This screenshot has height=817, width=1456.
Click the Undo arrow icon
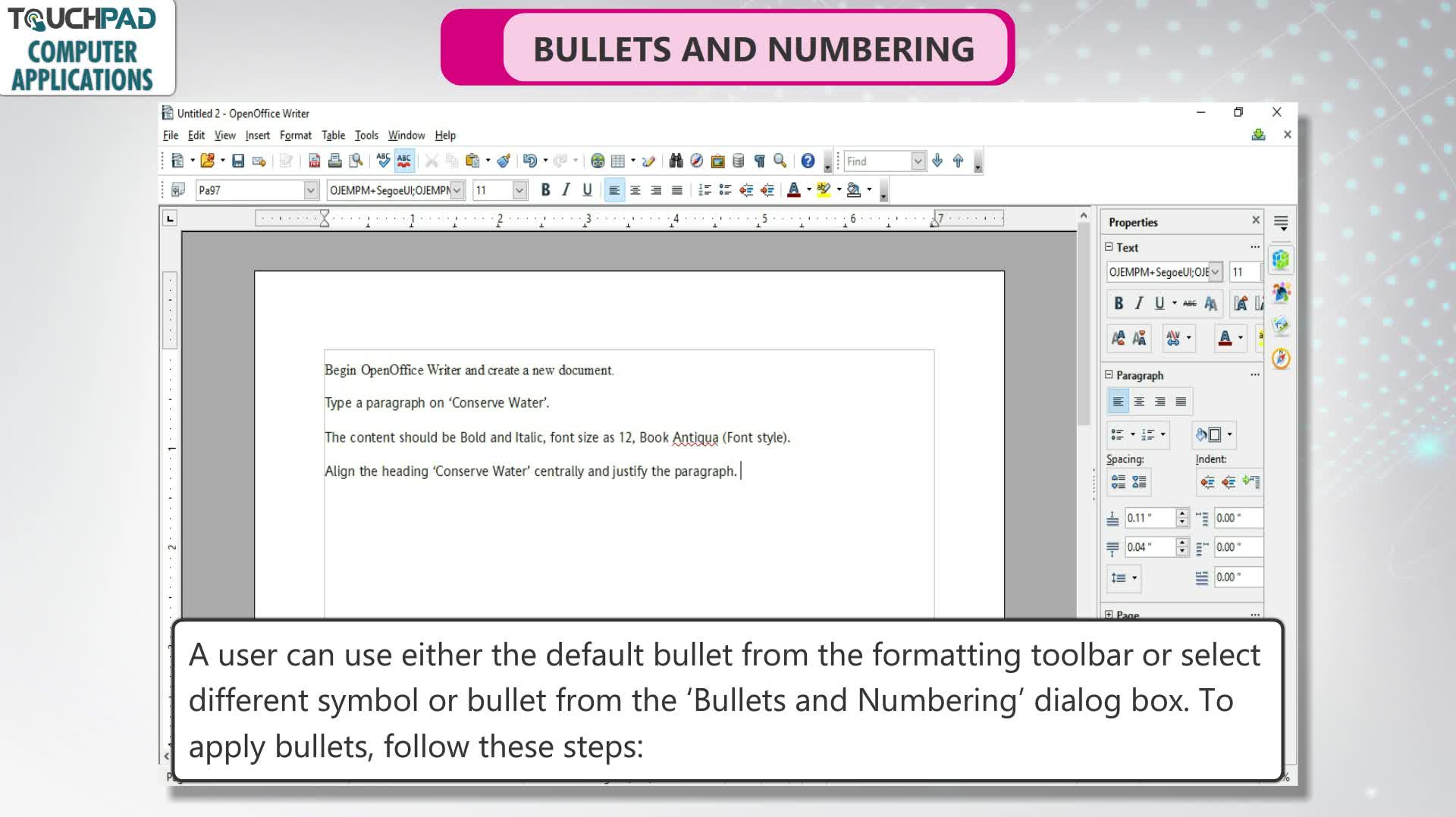click(x=530, y=161)
